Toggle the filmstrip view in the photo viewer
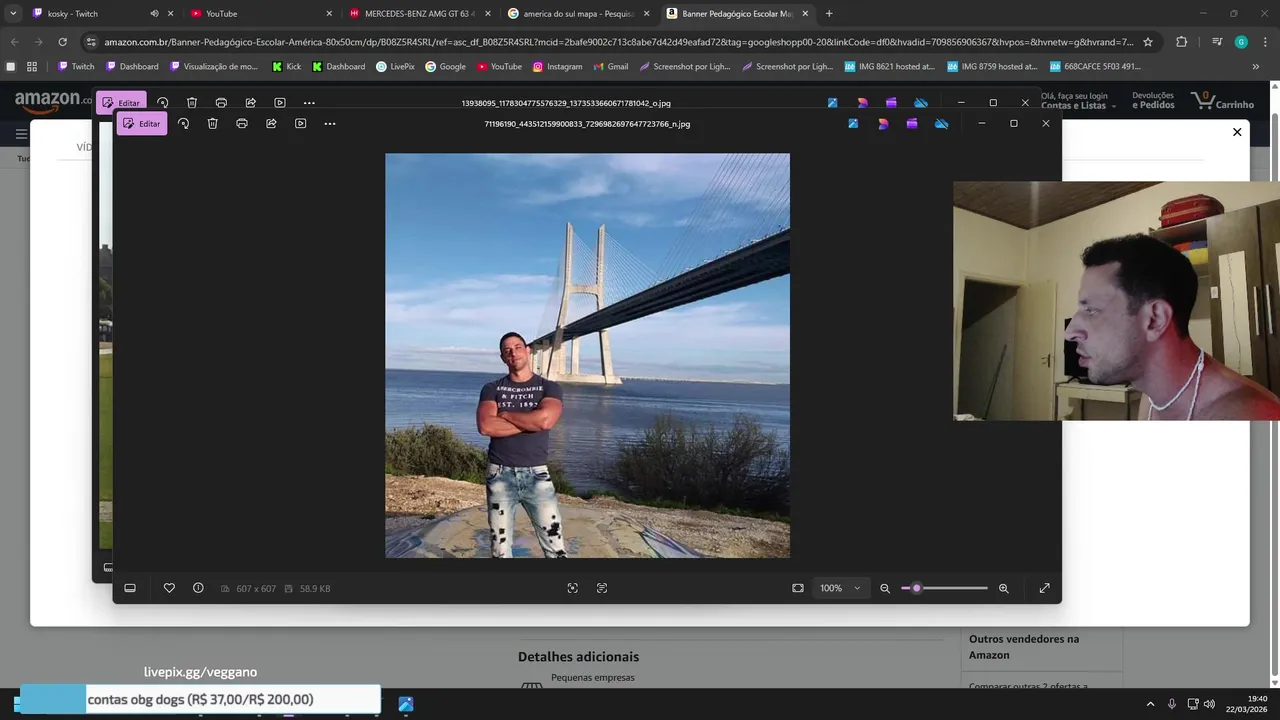This screenshot has height=720, width=1280. pos(130,588)
